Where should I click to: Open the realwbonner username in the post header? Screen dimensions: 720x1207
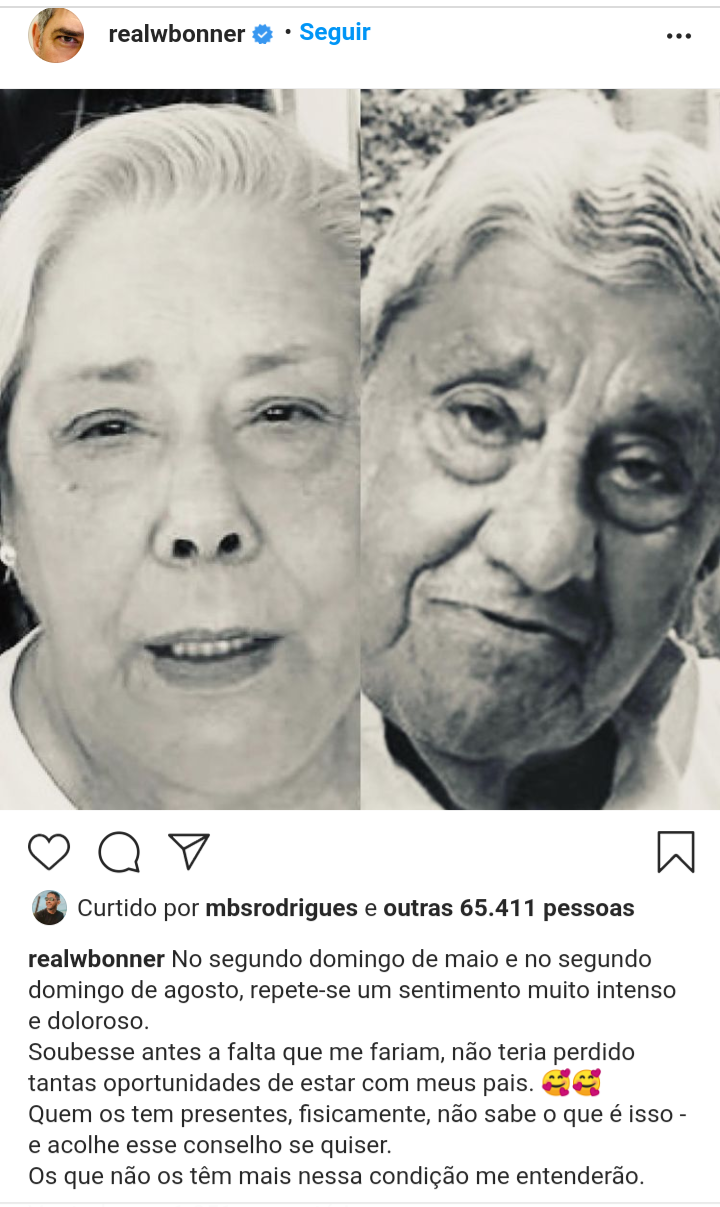click(177, 34)
